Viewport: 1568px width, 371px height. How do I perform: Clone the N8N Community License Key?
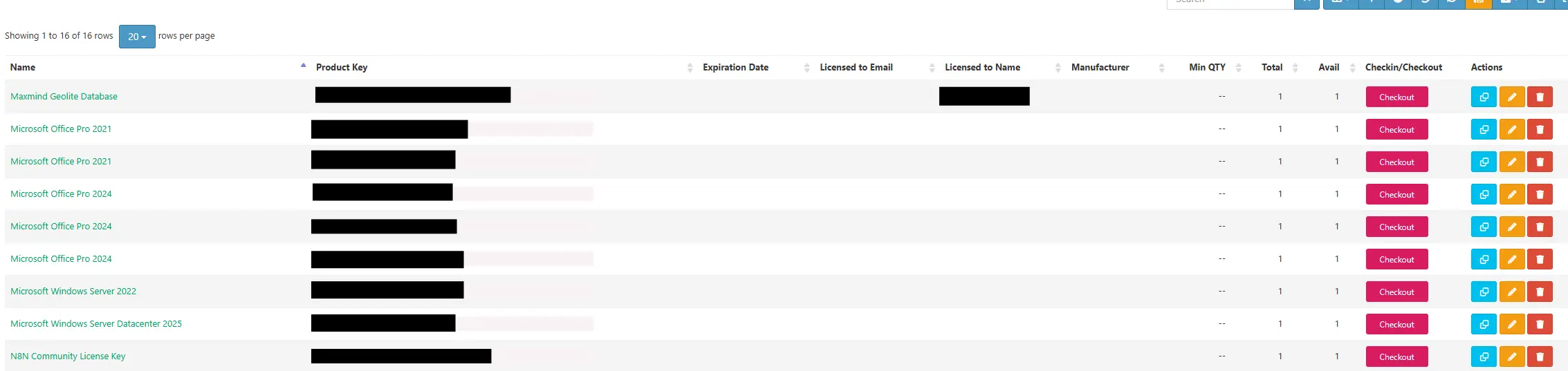click(1484, 356)
